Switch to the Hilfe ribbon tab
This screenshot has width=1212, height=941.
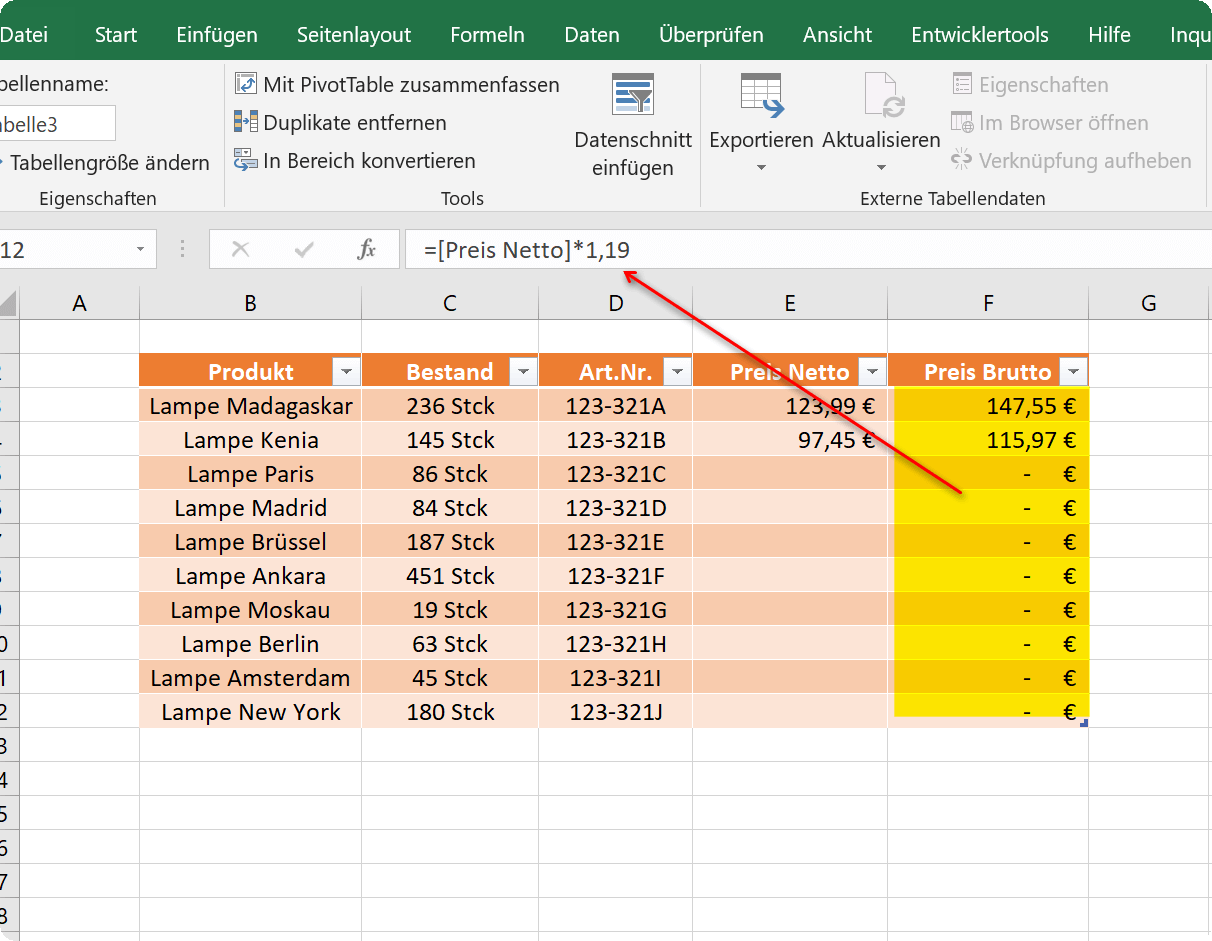click(x=1109, y=35)
